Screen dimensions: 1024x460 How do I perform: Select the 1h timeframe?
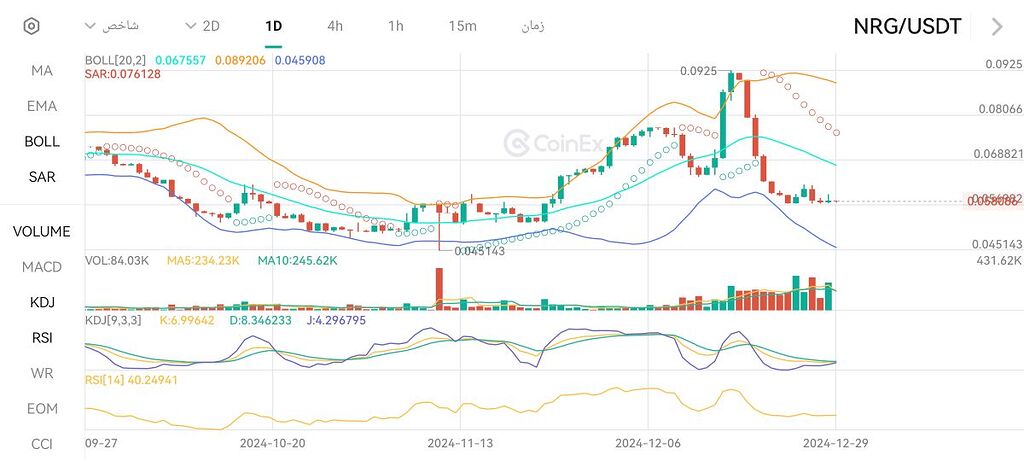coord(396,25)
